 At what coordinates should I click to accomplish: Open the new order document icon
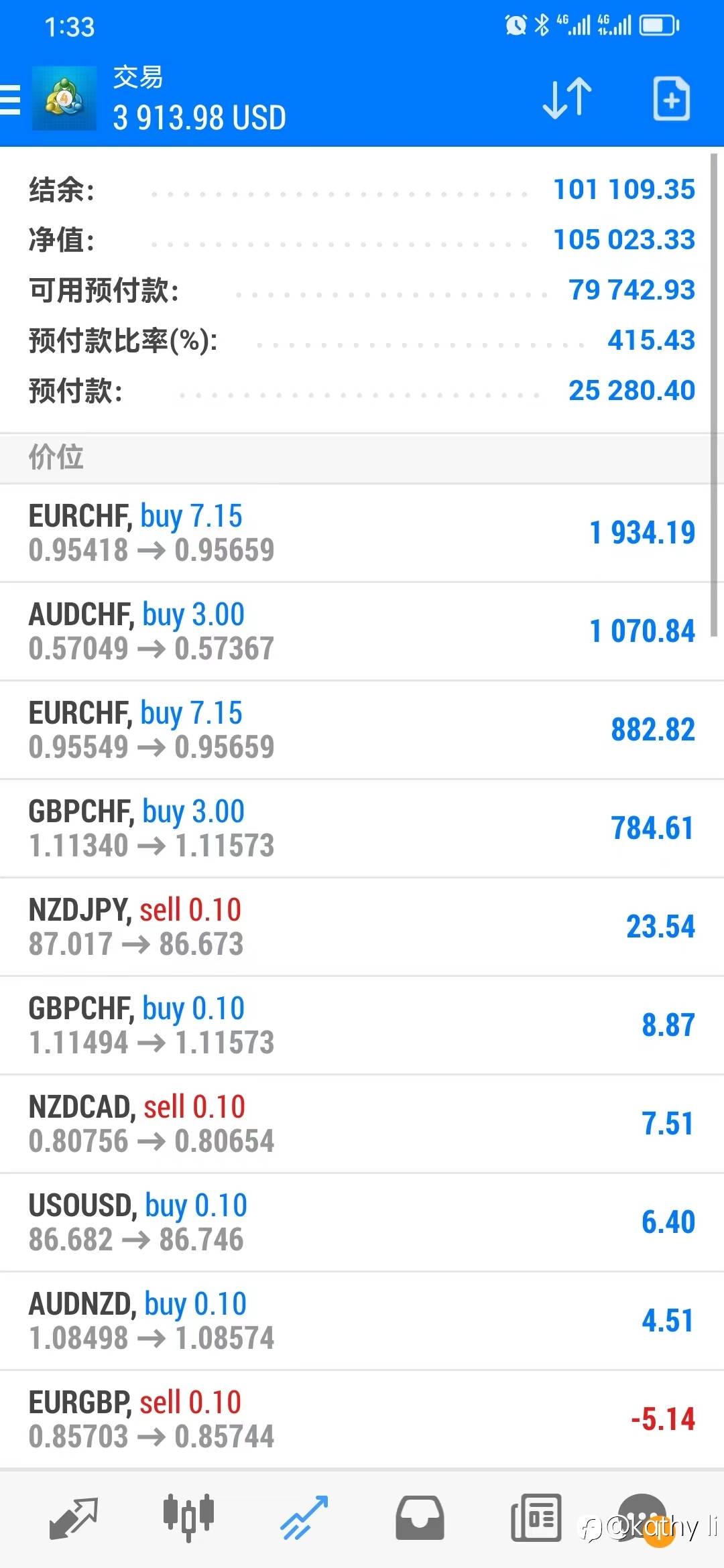(x=671, y=99)
